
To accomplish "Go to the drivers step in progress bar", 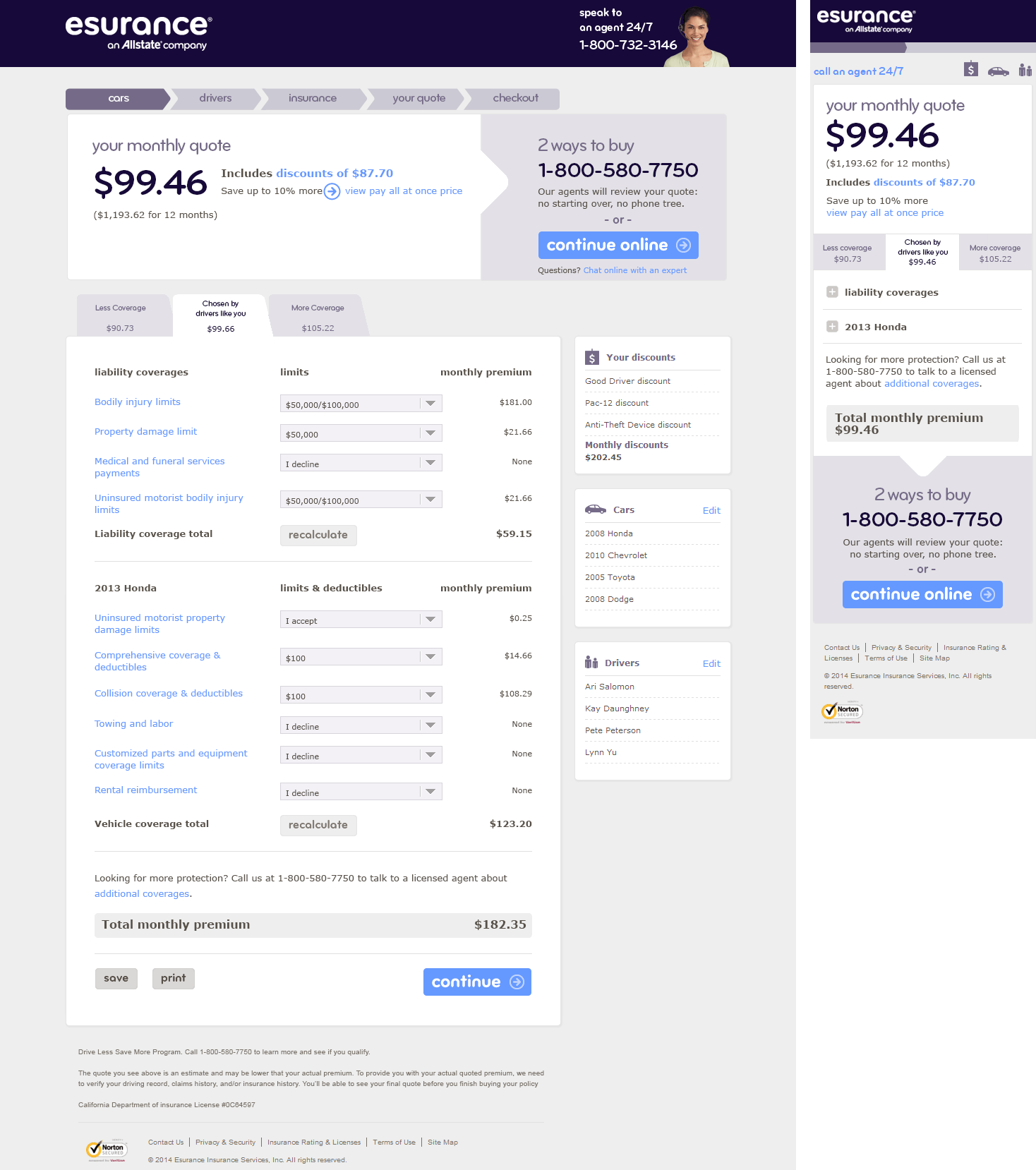I will click(x=215, y=98).
